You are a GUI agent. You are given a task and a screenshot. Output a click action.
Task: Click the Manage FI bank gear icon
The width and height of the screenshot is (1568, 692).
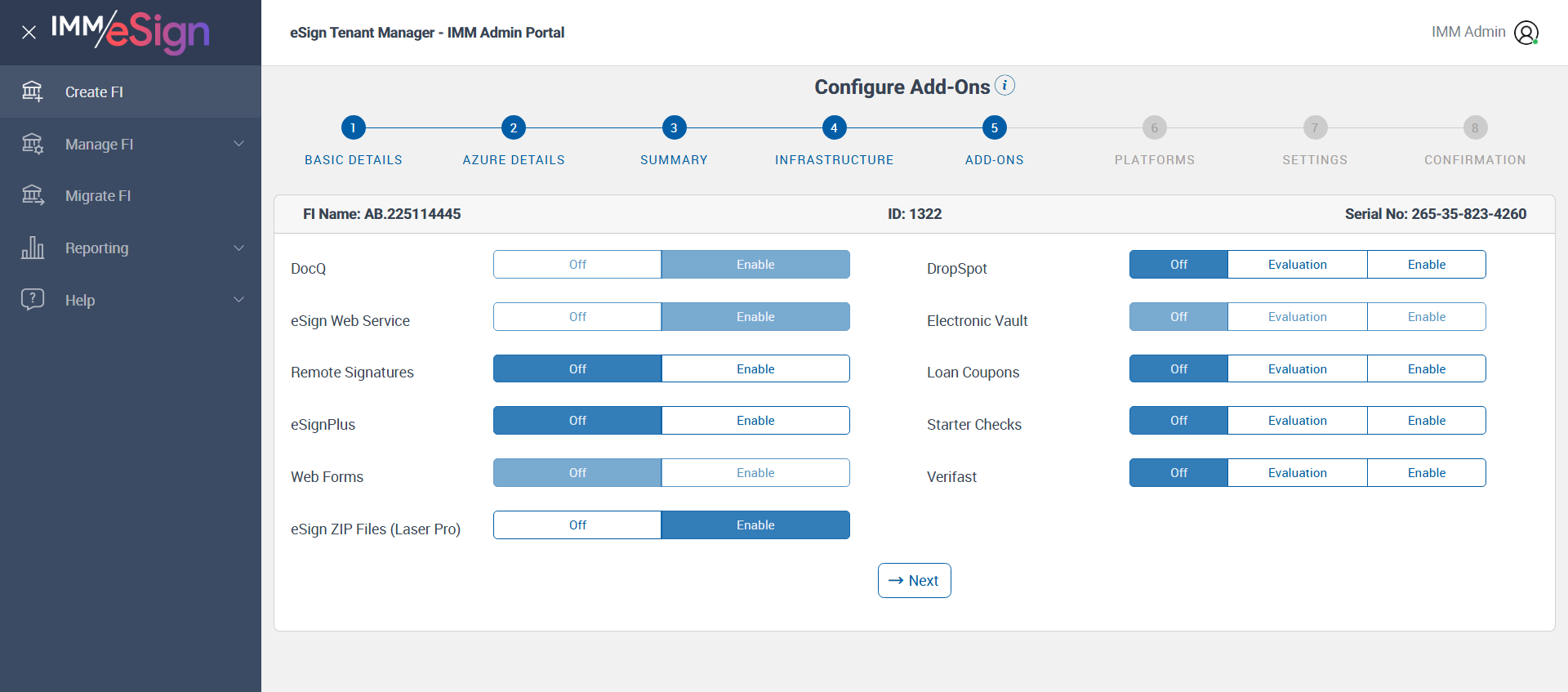[x=33, y=144]
